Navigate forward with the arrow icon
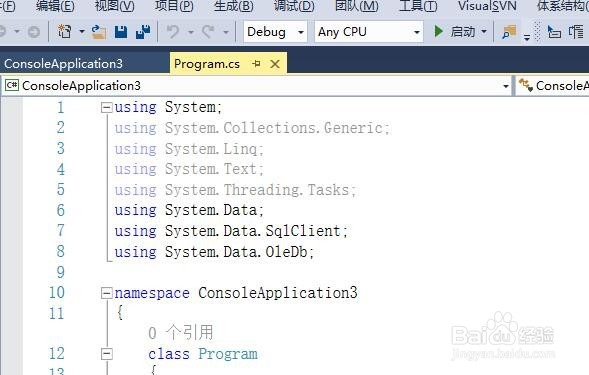589x375 pixels. (33, 32)
